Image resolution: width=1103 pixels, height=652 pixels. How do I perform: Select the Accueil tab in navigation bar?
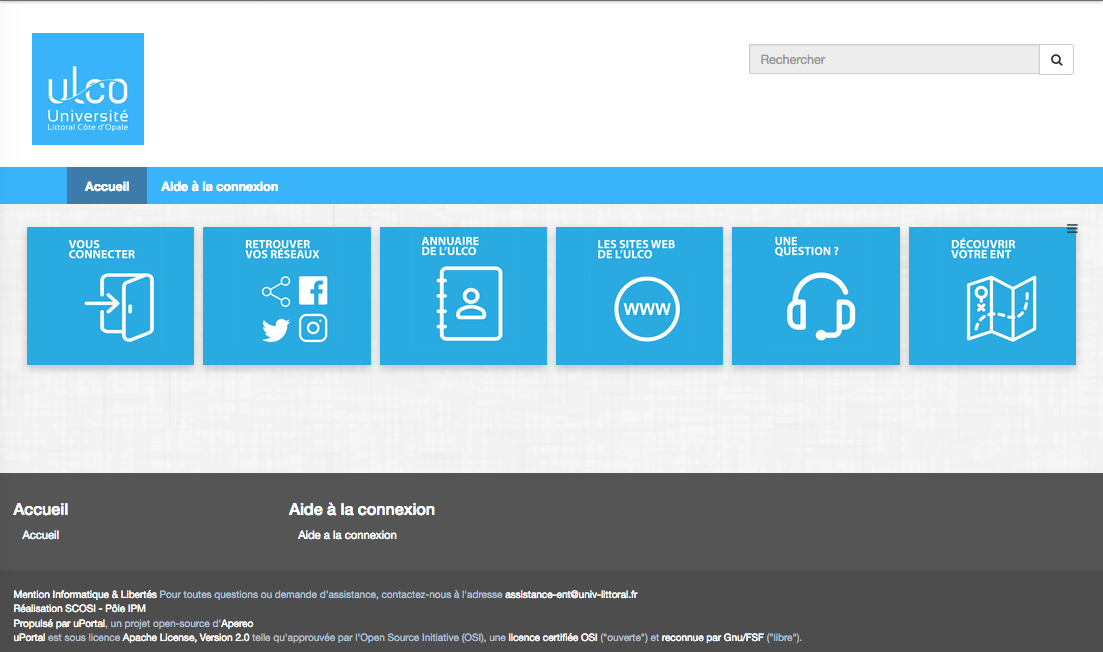point(107,187)
